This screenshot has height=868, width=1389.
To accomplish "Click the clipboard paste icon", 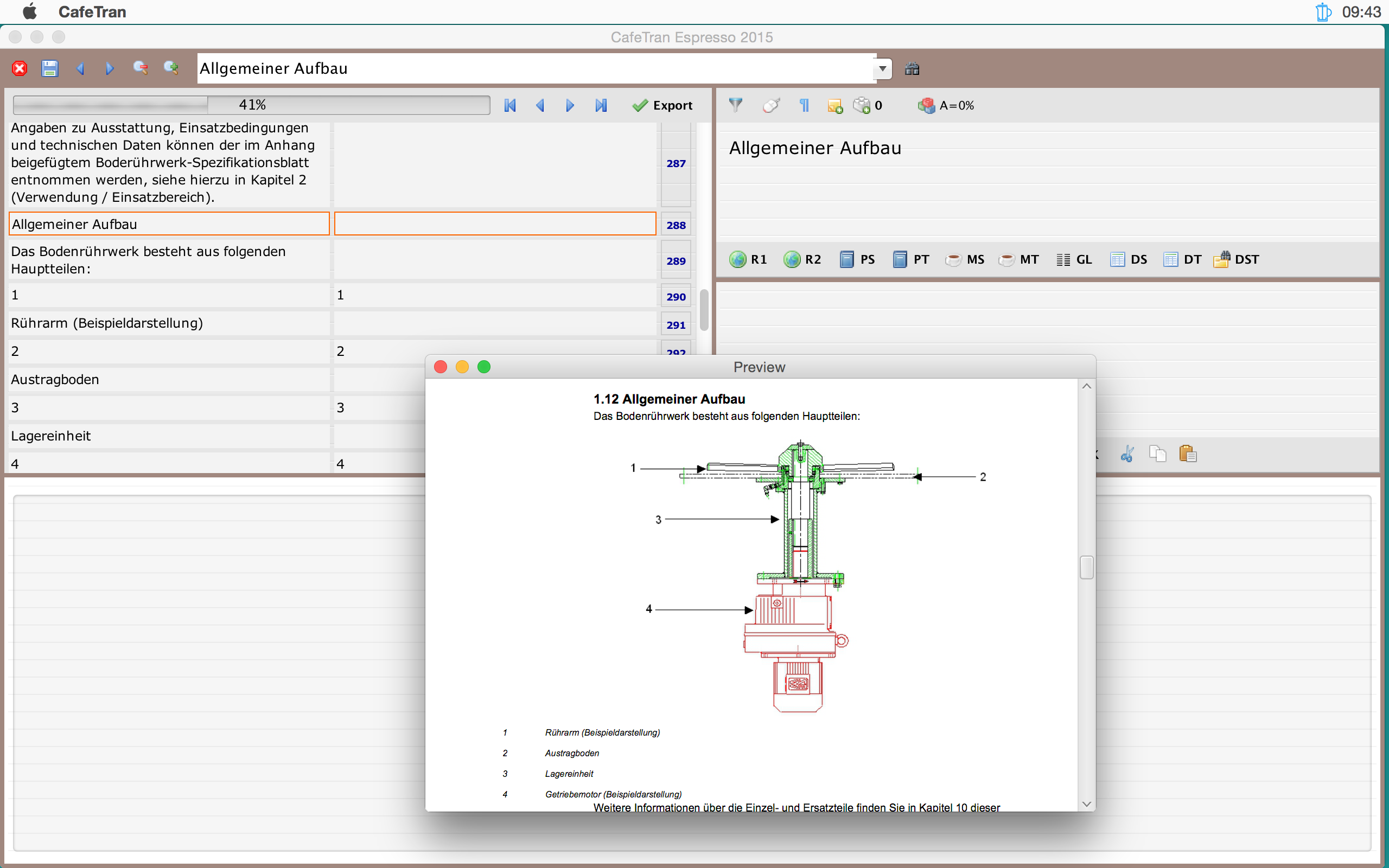I will [x=1188, y=454].
